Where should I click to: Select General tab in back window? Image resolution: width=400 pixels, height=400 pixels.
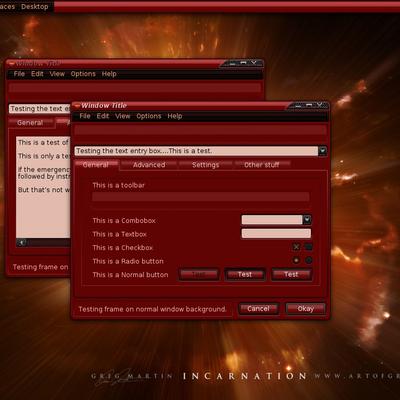coord(30,123)
